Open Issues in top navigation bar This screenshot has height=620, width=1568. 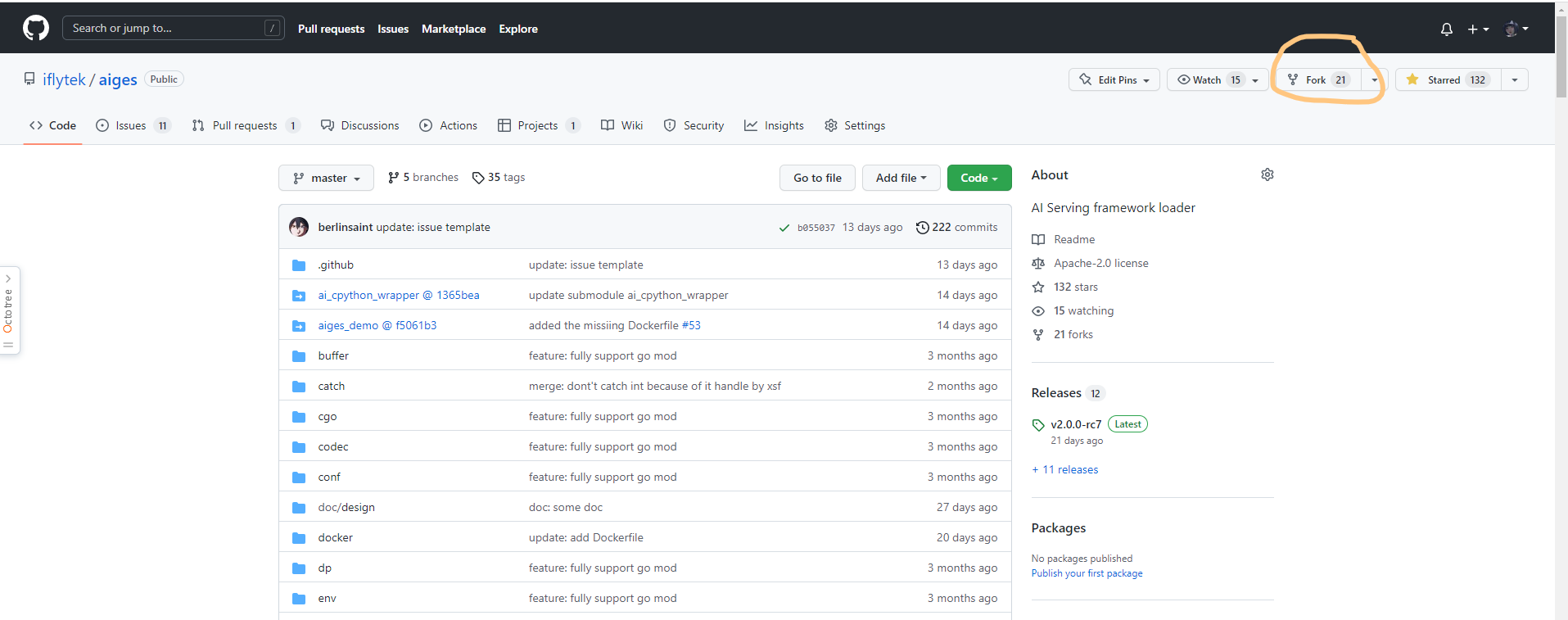[x=393, y=29]
